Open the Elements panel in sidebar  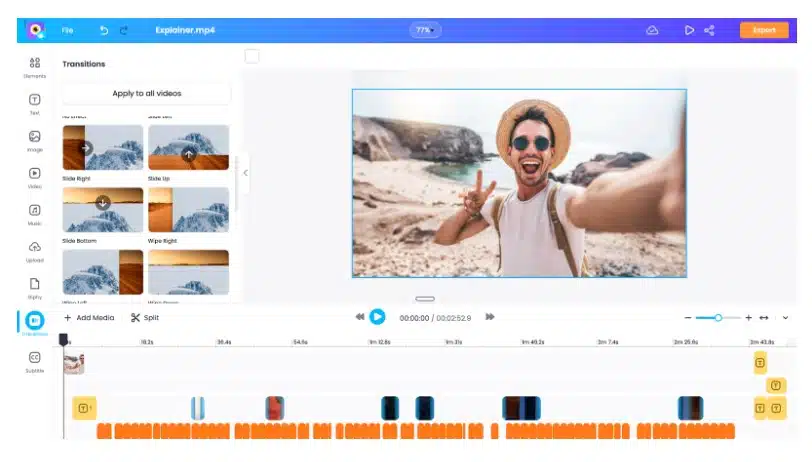click(34, 65)
